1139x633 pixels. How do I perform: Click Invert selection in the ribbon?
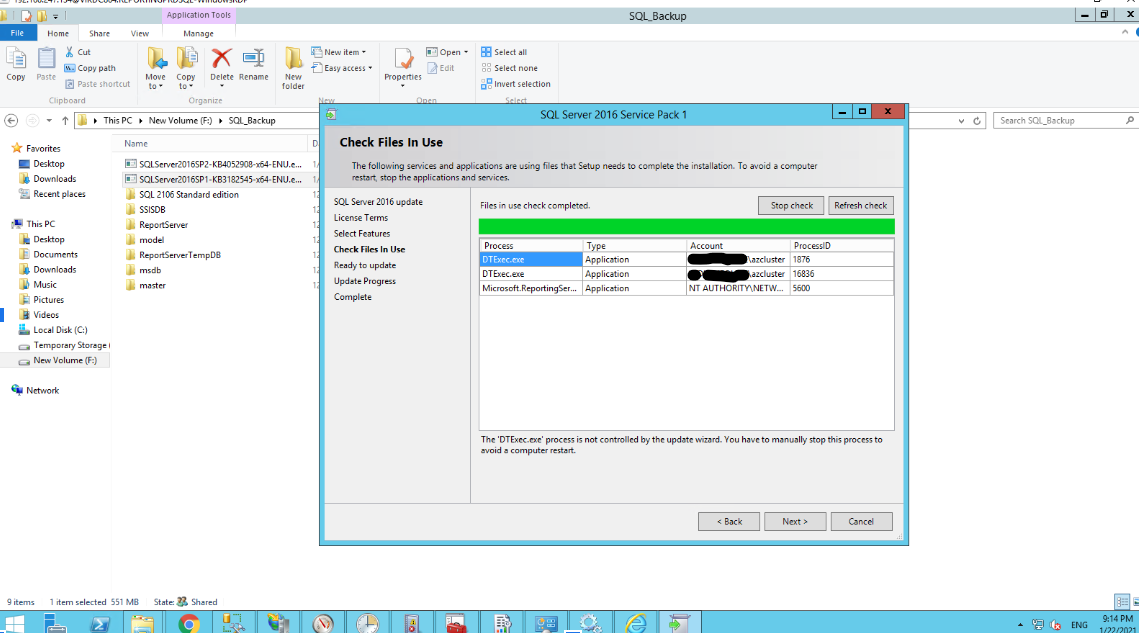click(x=516, y=84)
